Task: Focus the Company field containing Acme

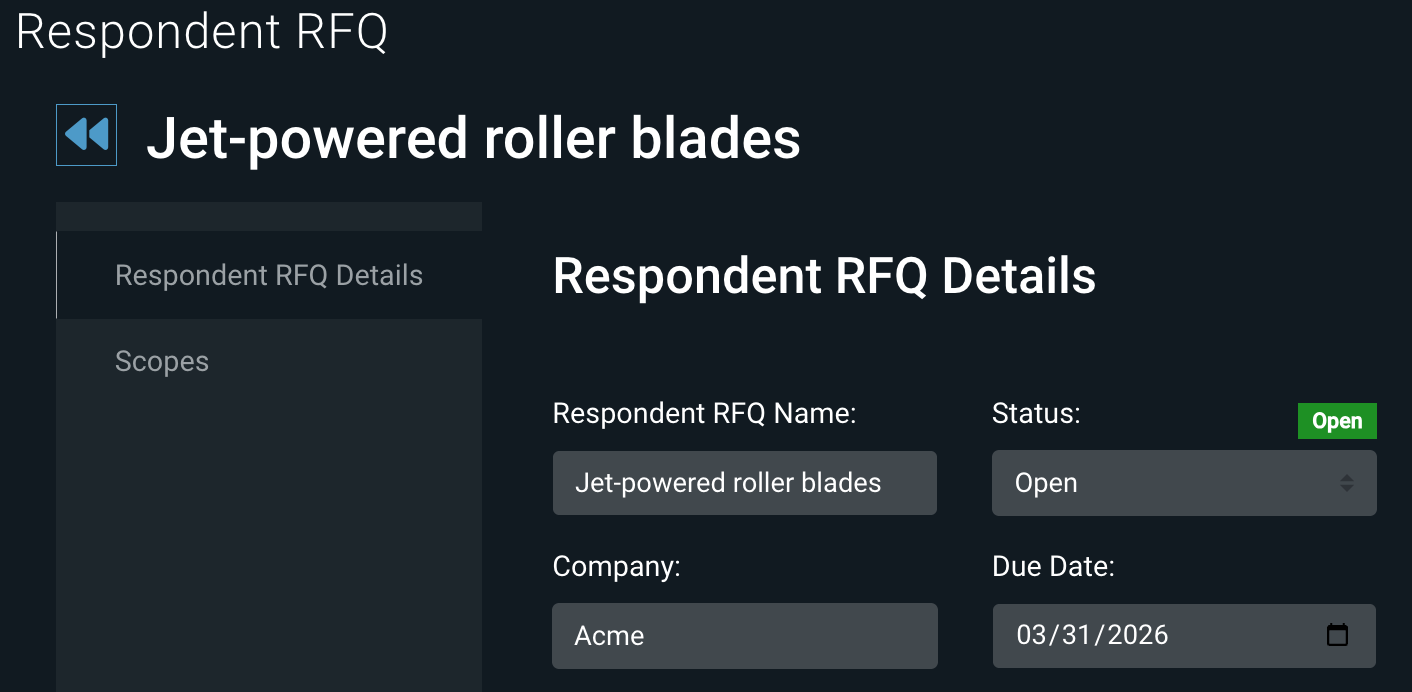Action: coord(744,636)
